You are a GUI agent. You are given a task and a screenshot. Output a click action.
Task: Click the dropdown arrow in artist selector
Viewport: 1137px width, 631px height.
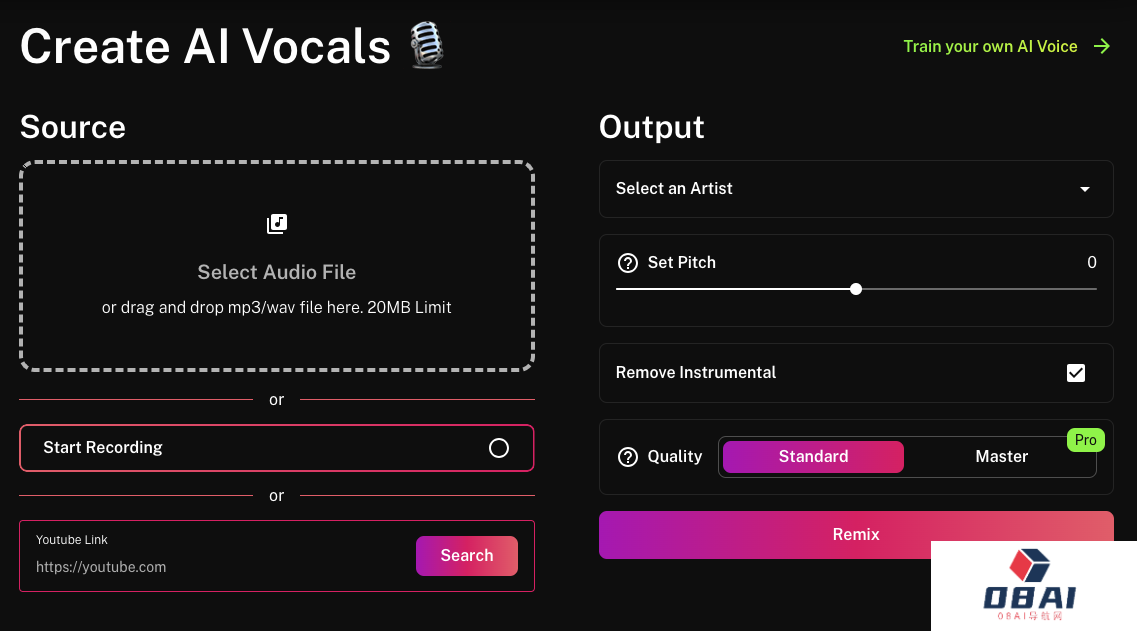tap(1085, 189)
